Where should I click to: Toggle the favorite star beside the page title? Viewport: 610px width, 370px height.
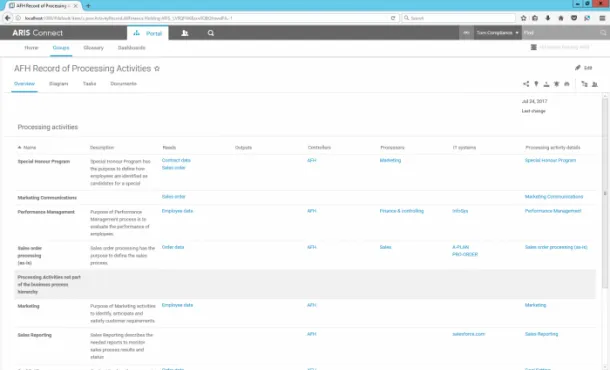pyautogui.click(x=157, y=68)
